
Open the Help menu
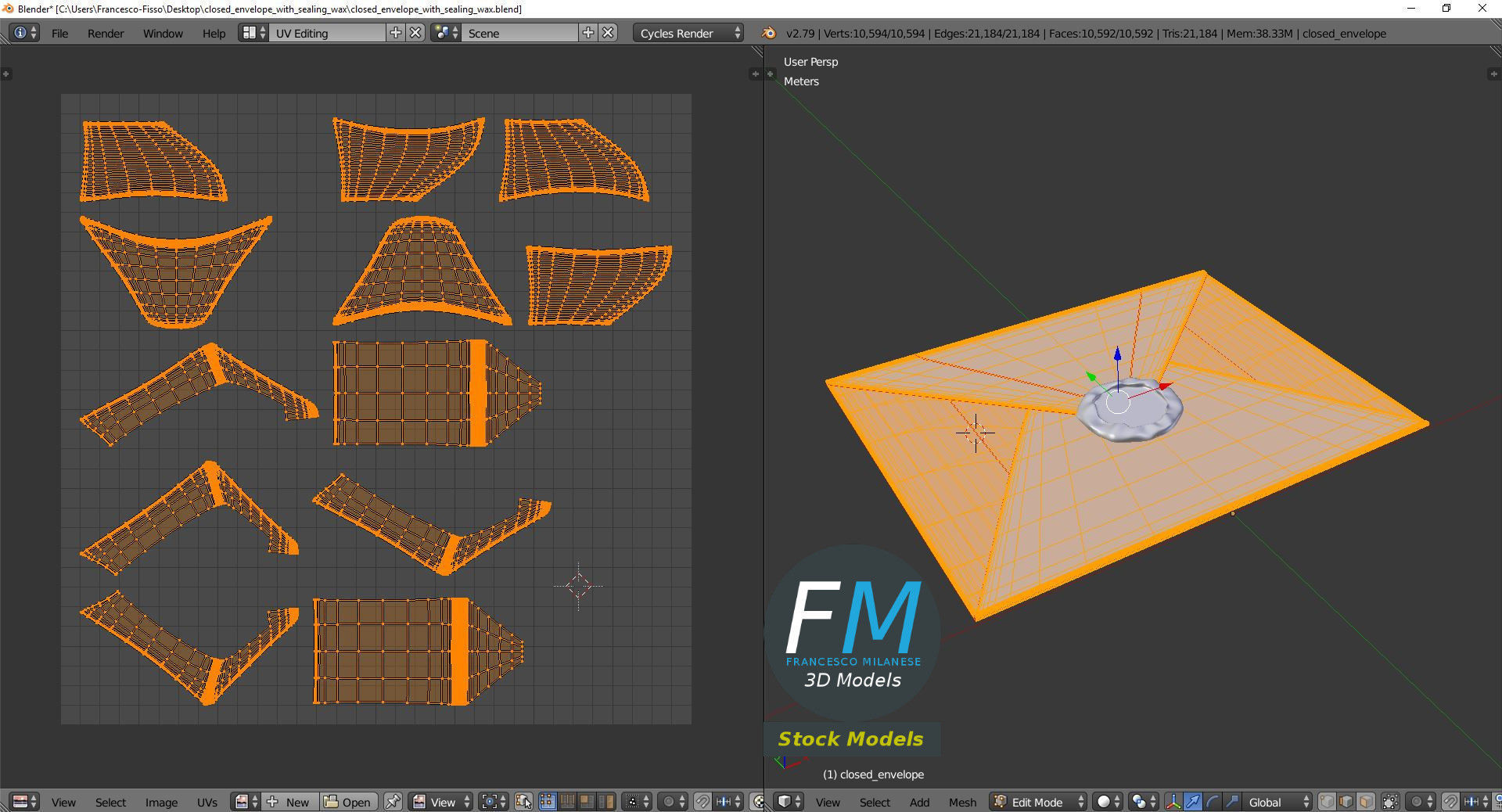(214, 33)
